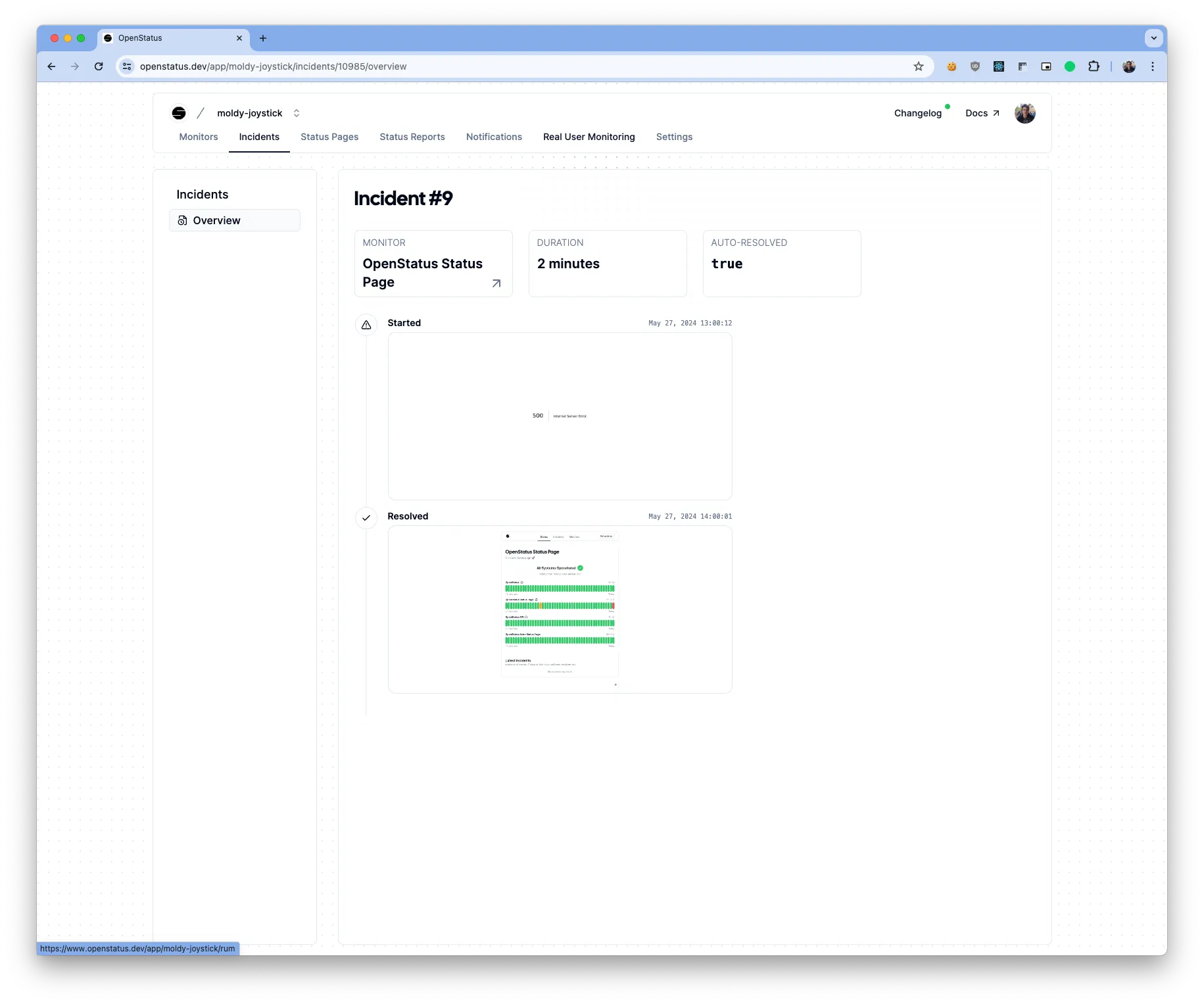Select Overview under Incidents
This screenshot has height=1004, width=1204.
pyautogui.click(x=216, y=220)
